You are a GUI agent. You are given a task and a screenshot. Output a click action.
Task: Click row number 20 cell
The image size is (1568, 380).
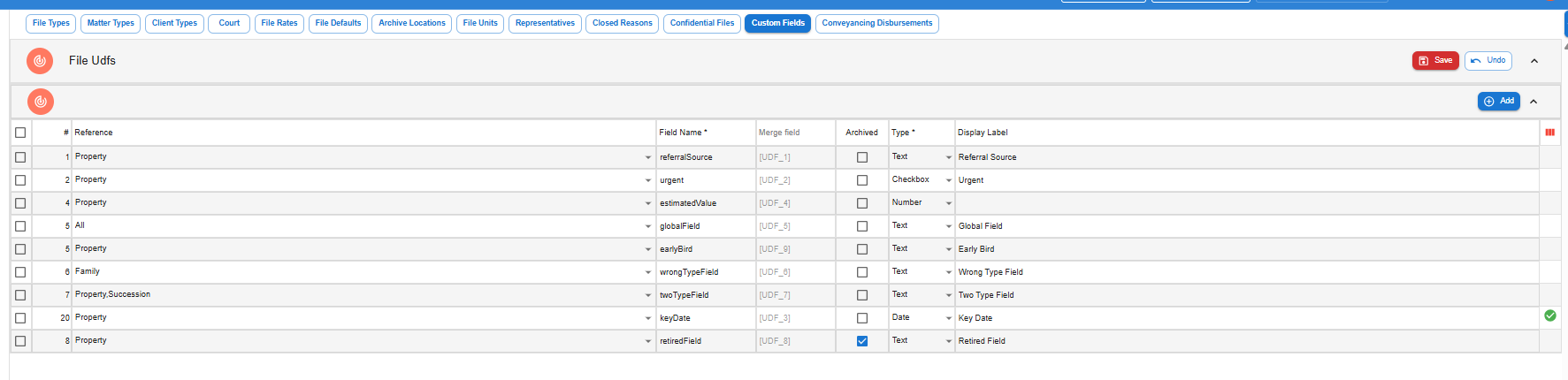(x=51, y=318)
